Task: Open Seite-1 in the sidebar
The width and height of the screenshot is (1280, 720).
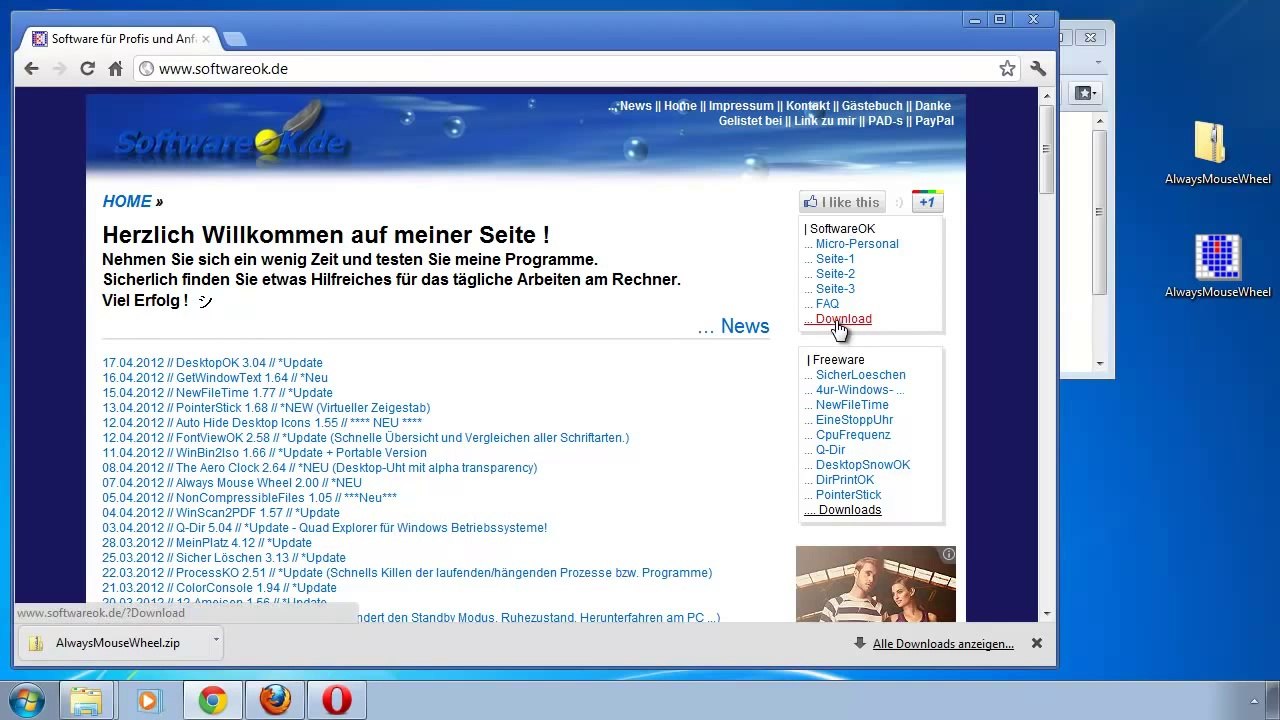Action: click(835, 259)
